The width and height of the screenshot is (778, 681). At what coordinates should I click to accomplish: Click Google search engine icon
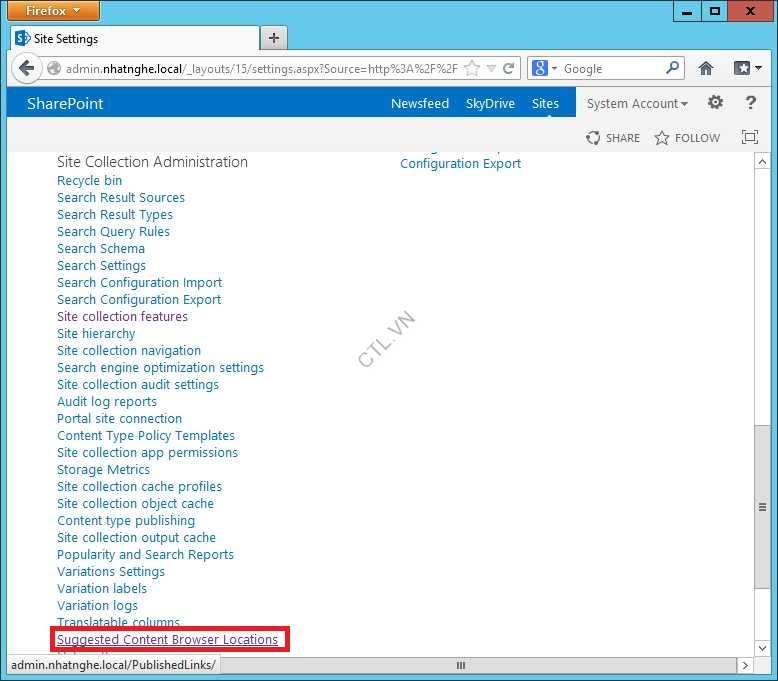pos(540,68)
